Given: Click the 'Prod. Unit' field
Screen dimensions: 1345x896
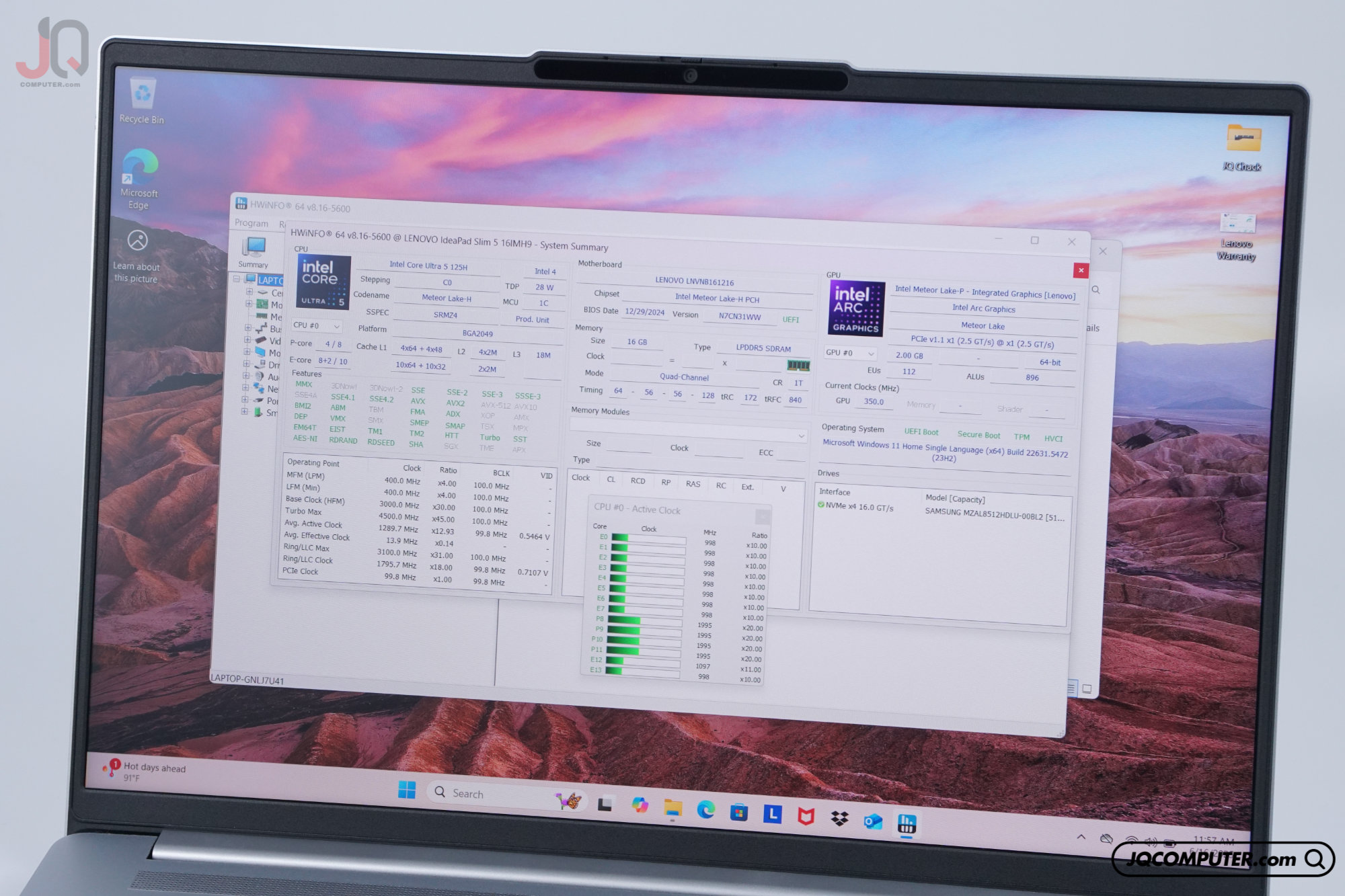Looking at the screenshot, I should tap(532, 319).
